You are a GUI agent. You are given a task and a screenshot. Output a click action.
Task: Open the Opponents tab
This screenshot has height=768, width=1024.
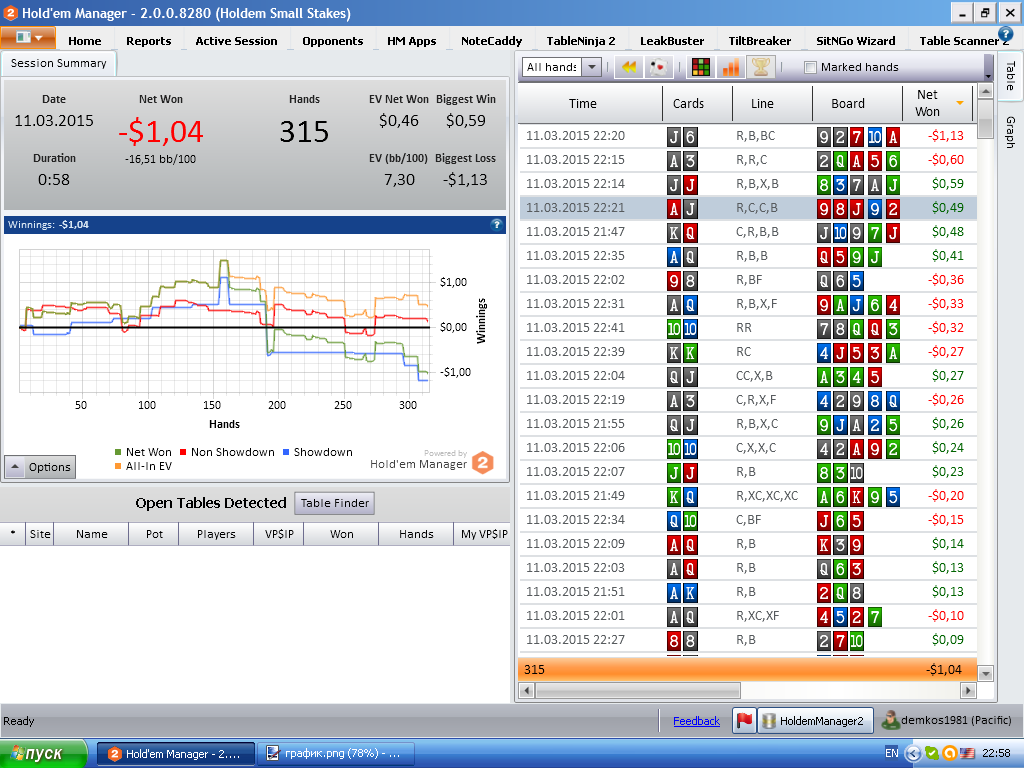332,40
